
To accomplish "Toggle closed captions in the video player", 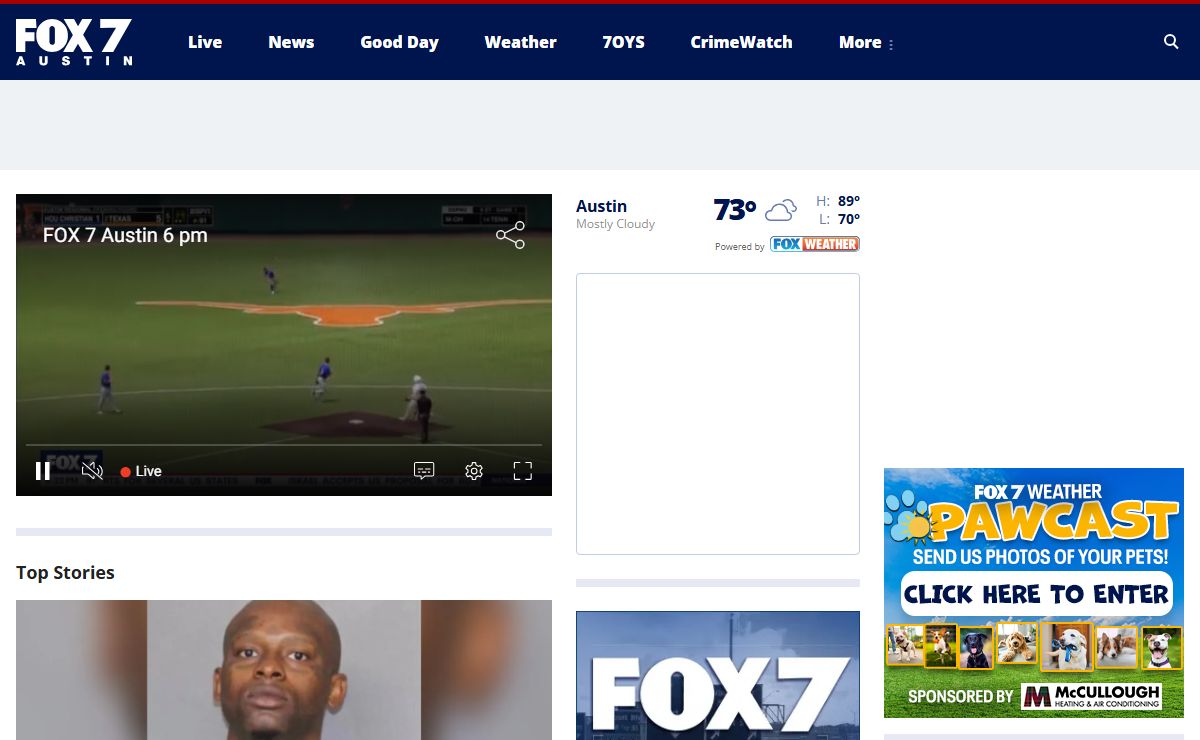I will click(x=424, y=471).
